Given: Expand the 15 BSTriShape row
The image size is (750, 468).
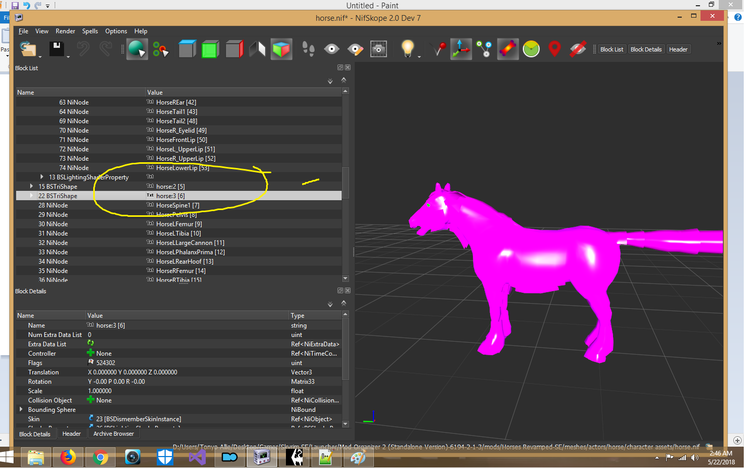Looking at the screenshot, I should 32,186.
